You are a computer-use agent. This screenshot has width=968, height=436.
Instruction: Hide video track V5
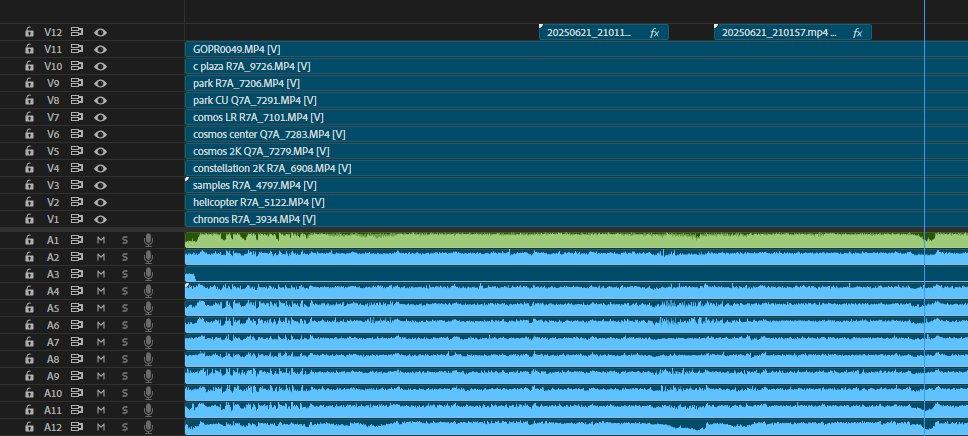tap(101, 151)
